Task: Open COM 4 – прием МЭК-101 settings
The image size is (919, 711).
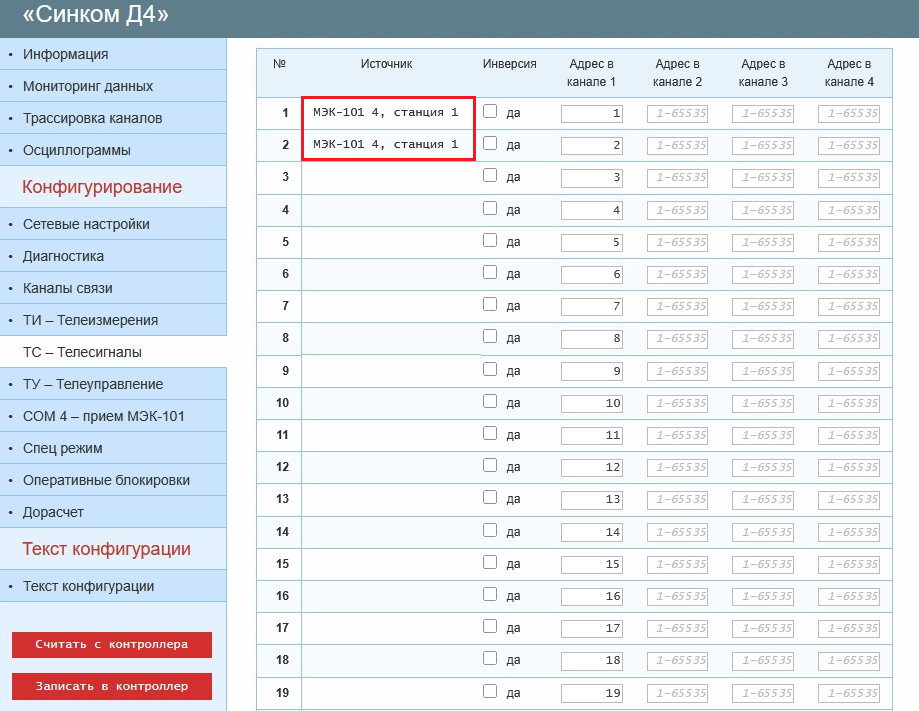Action: 104,416
